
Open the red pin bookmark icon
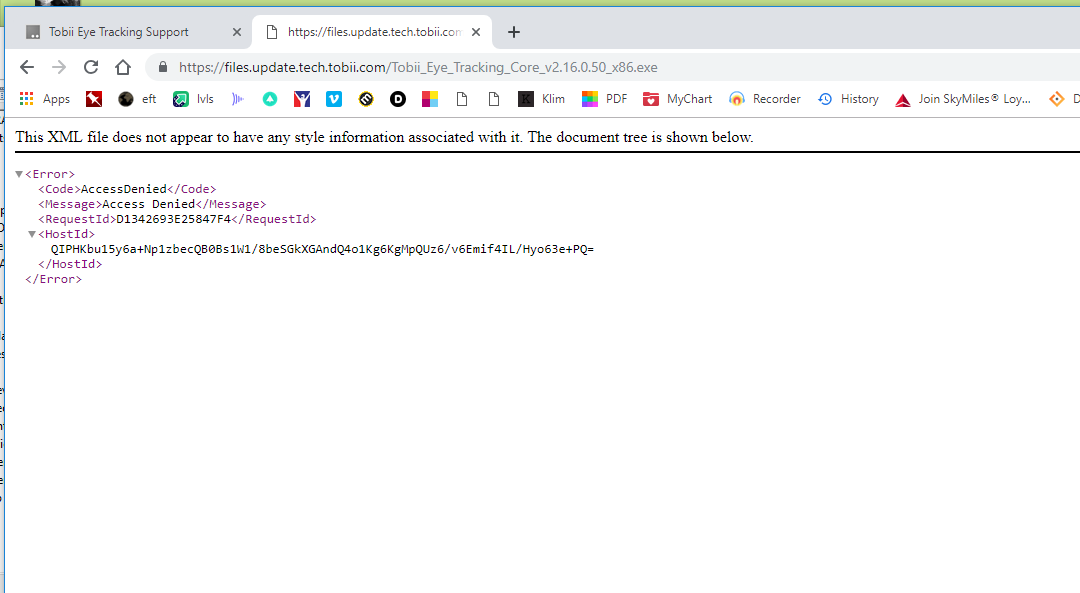(94, 99)
